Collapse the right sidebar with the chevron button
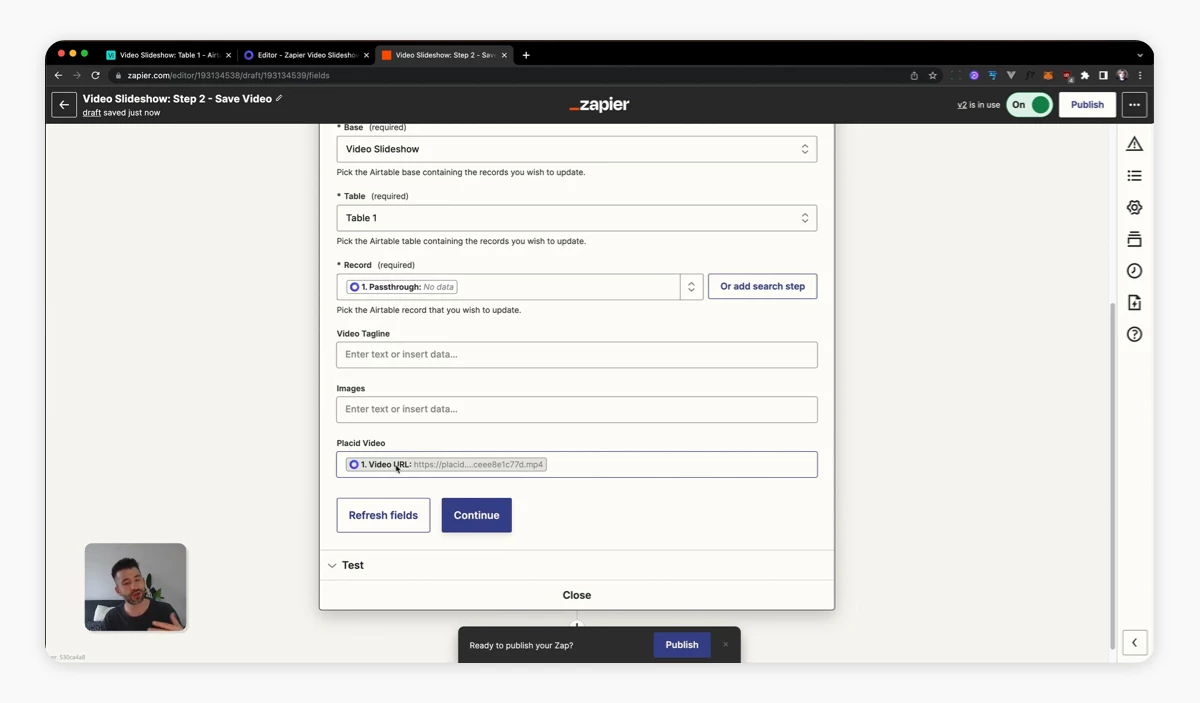The width and height of the screenshot is (1200, 703). tap(1134, 642)
